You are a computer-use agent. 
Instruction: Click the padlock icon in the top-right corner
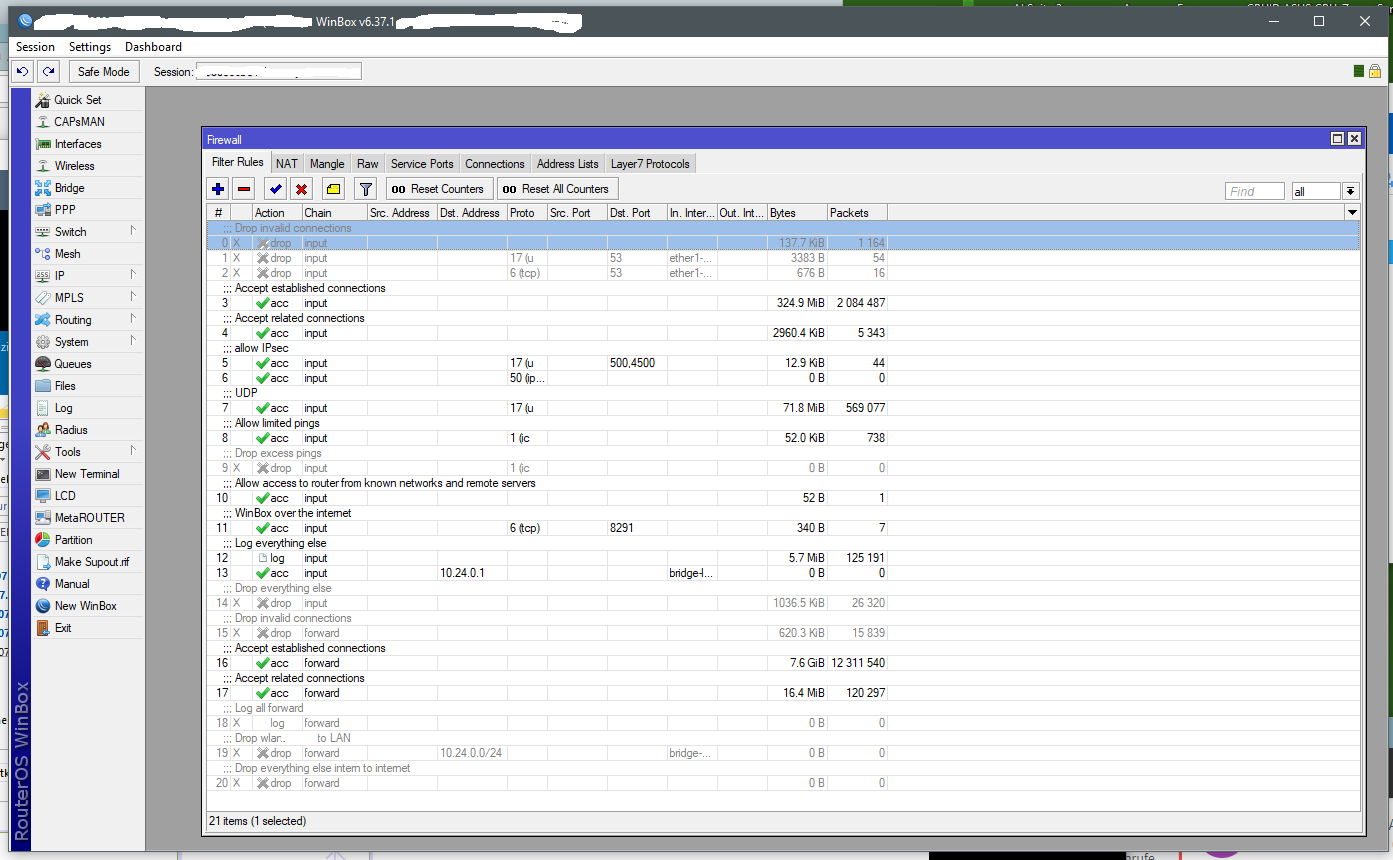pos(1375,71)
